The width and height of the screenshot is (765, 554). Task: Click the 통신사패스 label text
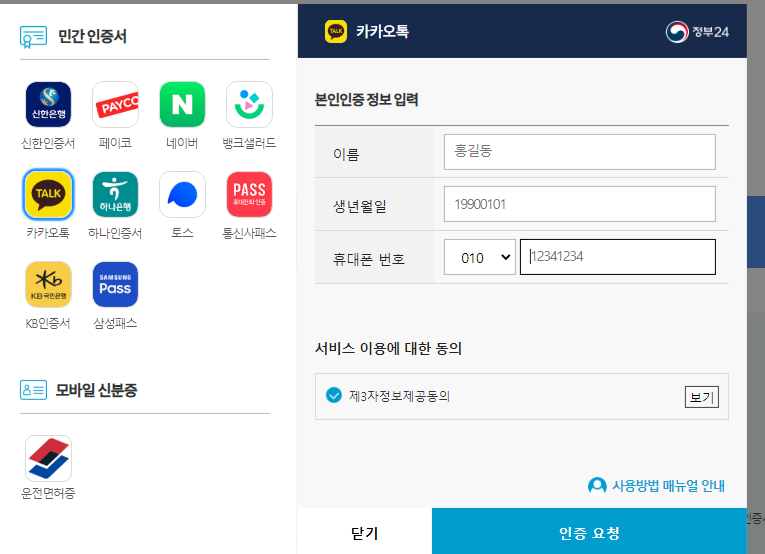249,233
